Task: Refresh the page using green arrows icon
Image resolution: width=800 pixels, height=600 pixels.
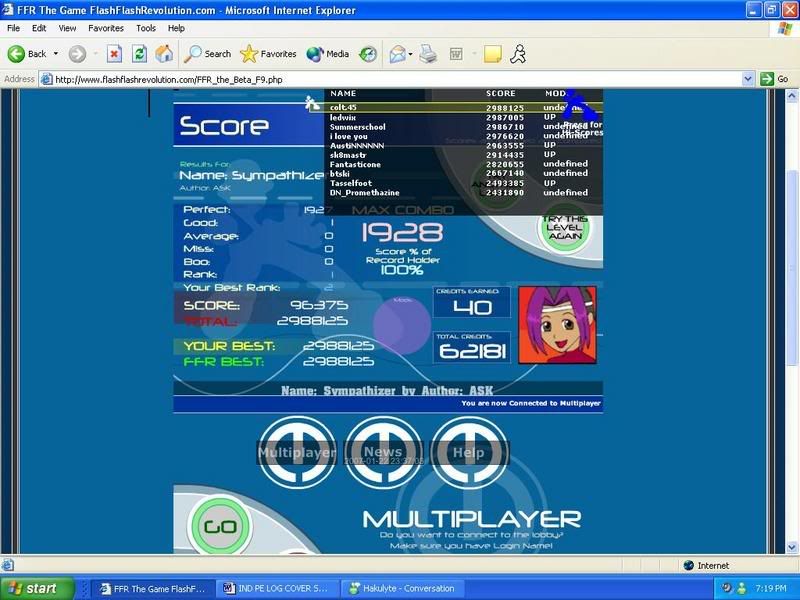Action: [x=139, y=54]
